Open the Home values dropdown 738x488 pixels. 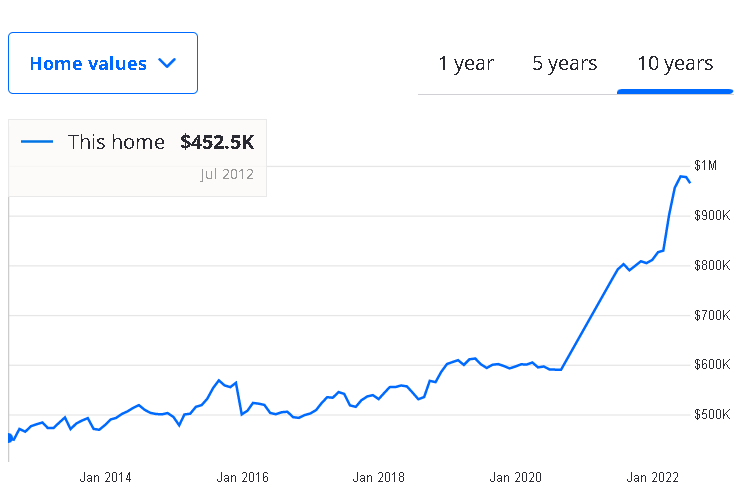click(103, 63)
